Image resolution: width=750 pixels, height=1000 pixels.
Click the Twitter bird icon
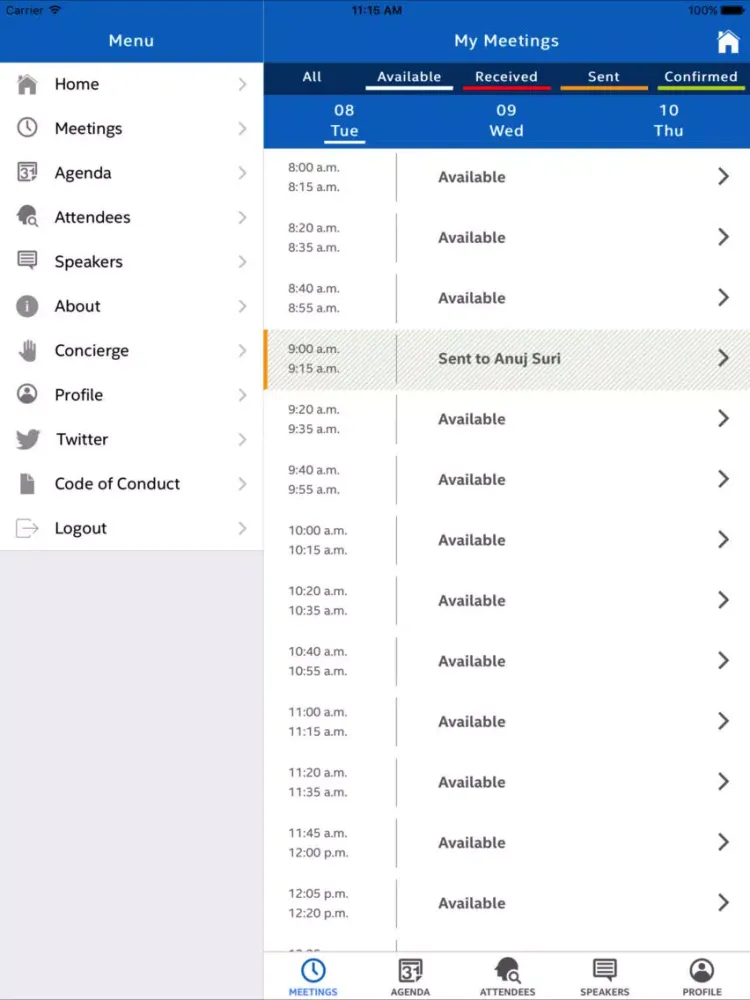pyautogui.click(x=28, y=439)
